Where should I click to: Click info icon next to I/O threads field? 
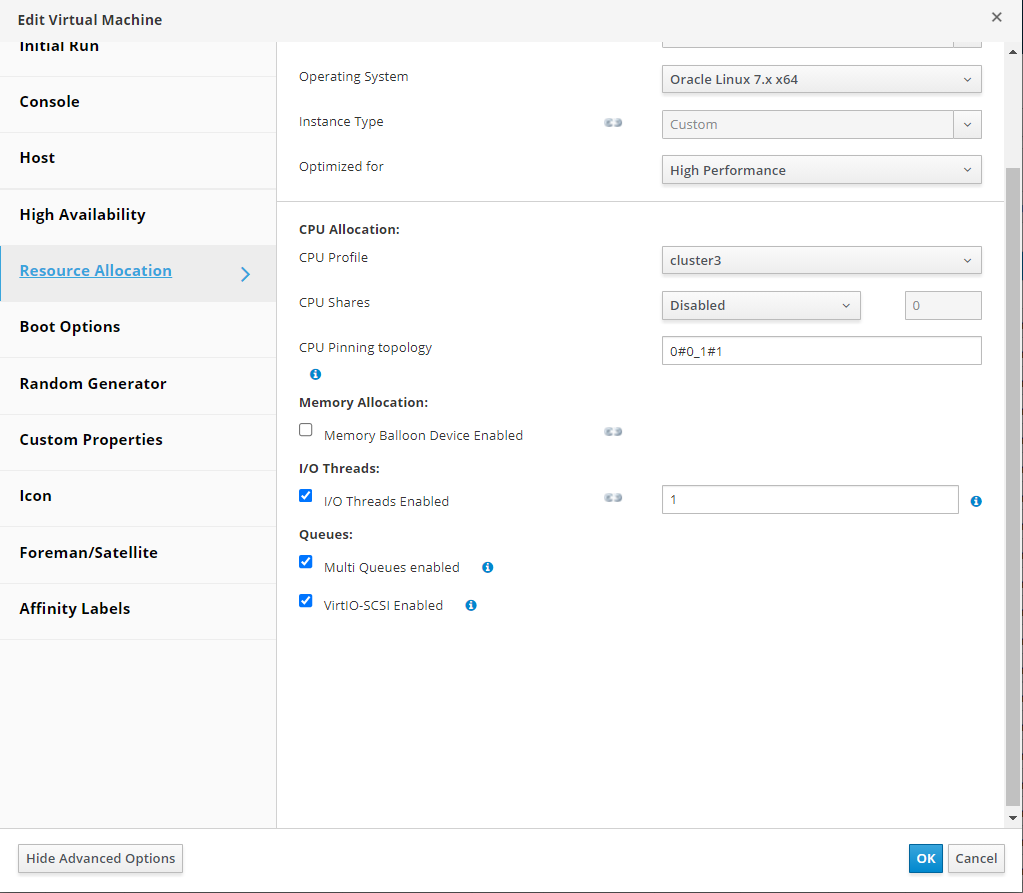pyautogui.click(x=976, y=501)
